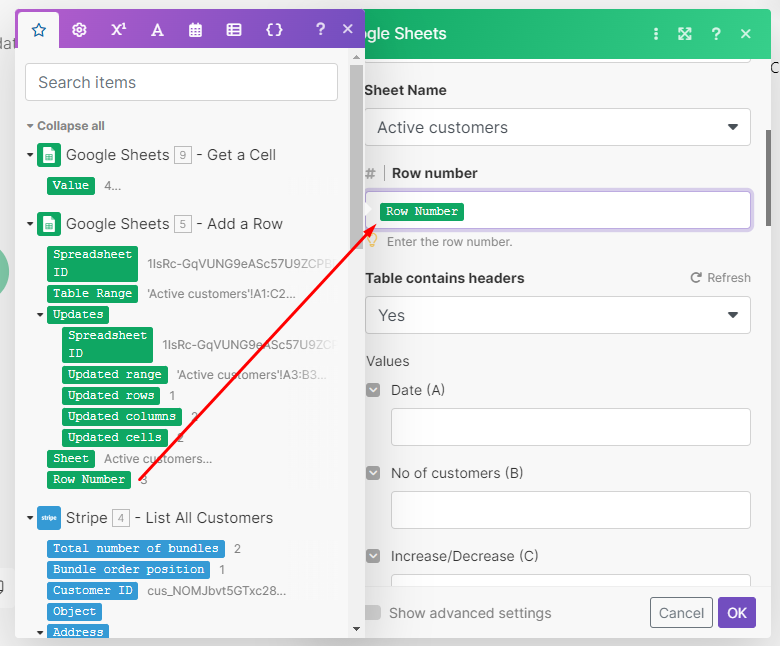Select Bundle order position pill
This screenshot has width=780, height=646.
[x=128, y=570]
